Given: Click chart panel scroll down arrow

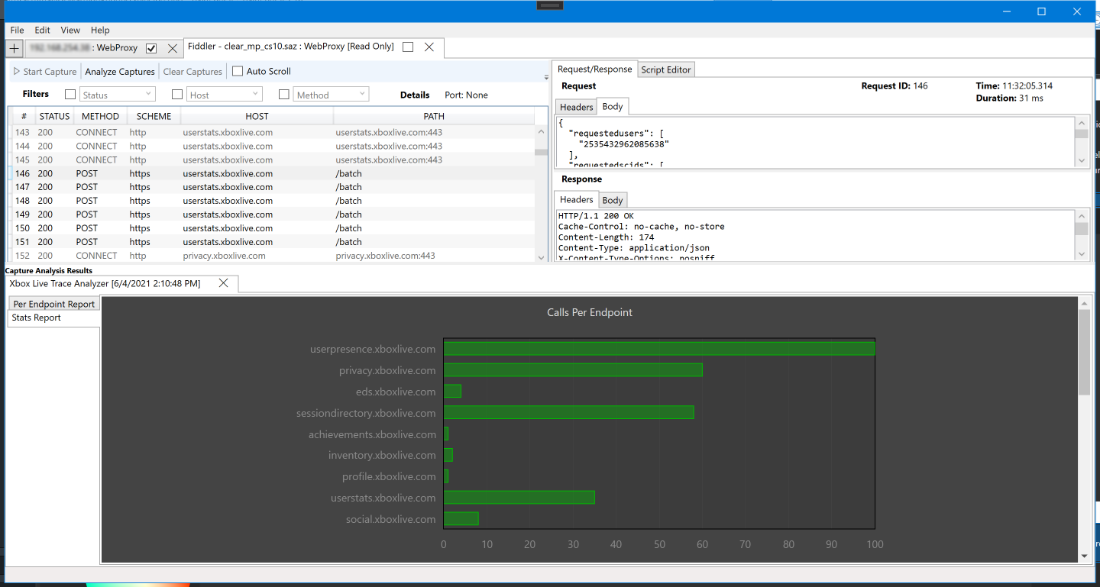Looking at the screenshot, I should [x=1085, y=556].
